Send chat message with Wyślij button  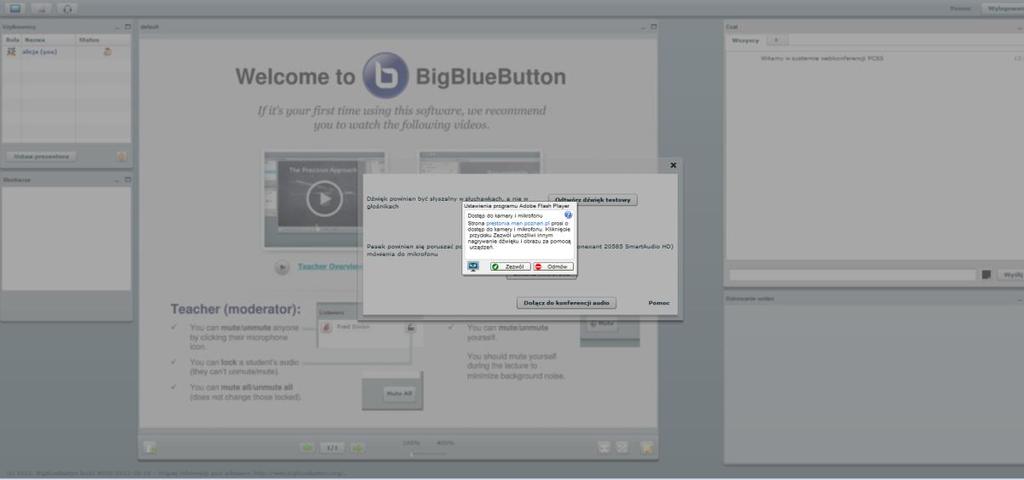coord(1011,275)
